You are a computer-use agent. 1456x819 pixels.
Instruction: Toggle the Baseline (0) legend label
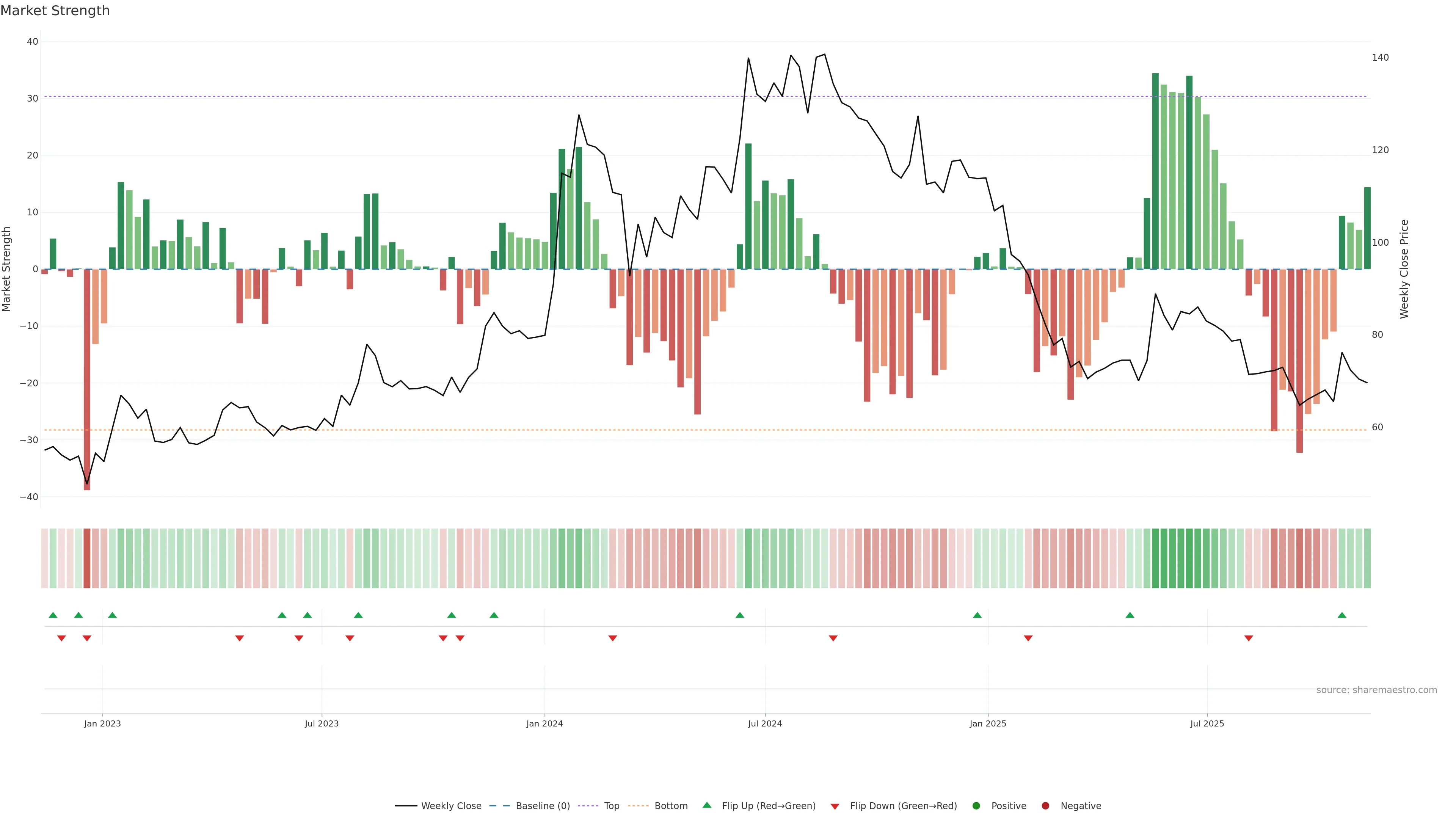point(543,806)
